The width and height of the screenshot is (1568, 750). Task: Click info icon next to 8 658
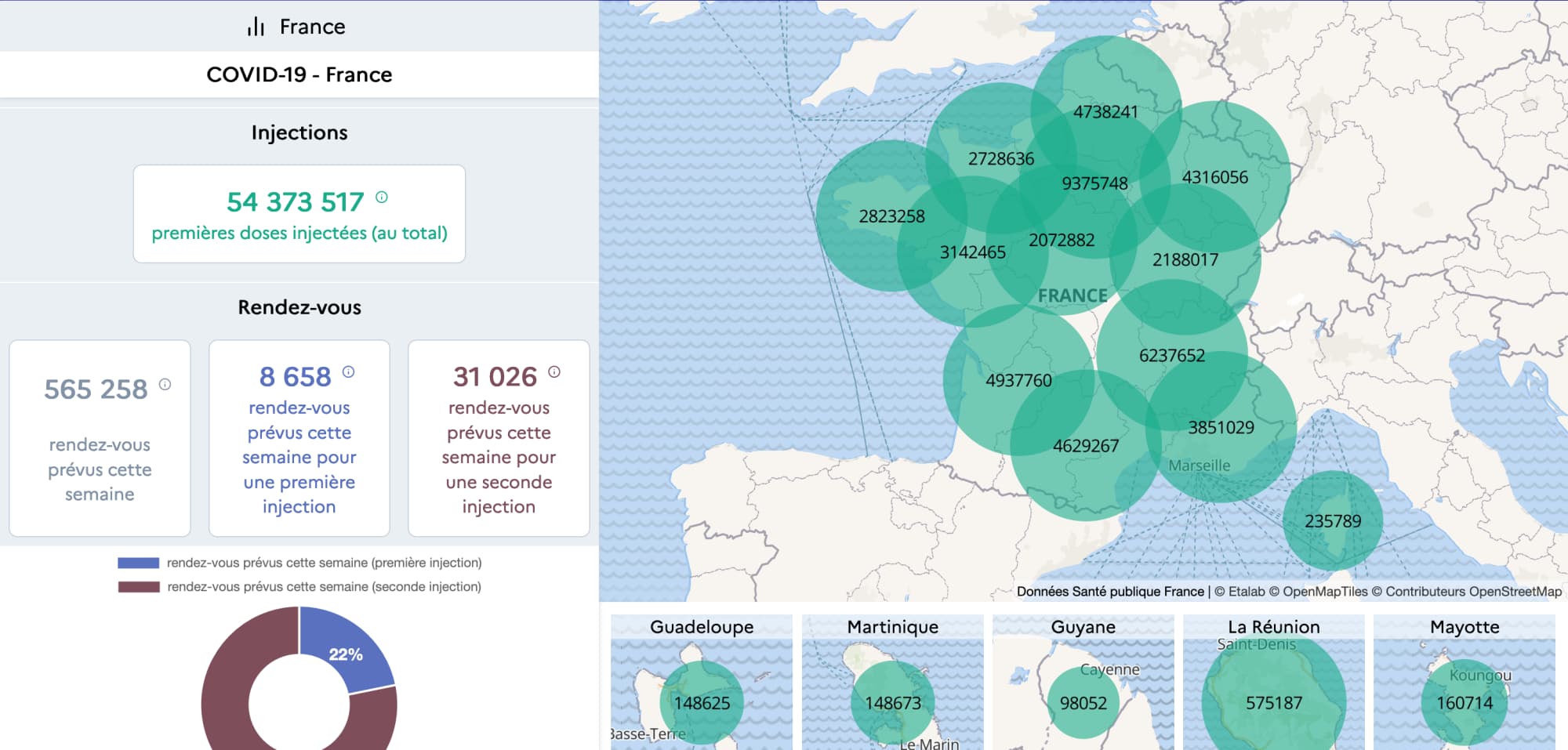tap(349, 372)
